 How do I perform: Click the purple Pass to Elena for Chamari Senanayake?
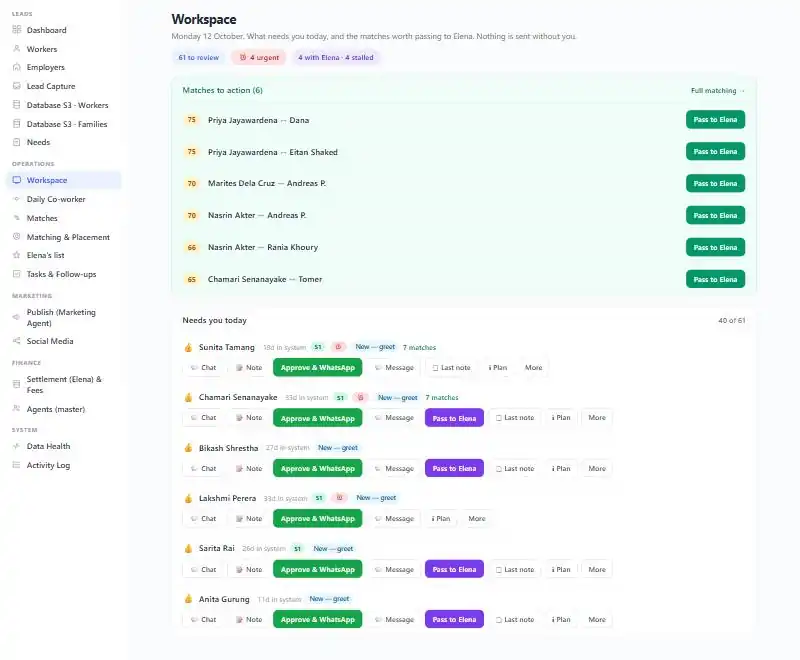tap(454, 418)
